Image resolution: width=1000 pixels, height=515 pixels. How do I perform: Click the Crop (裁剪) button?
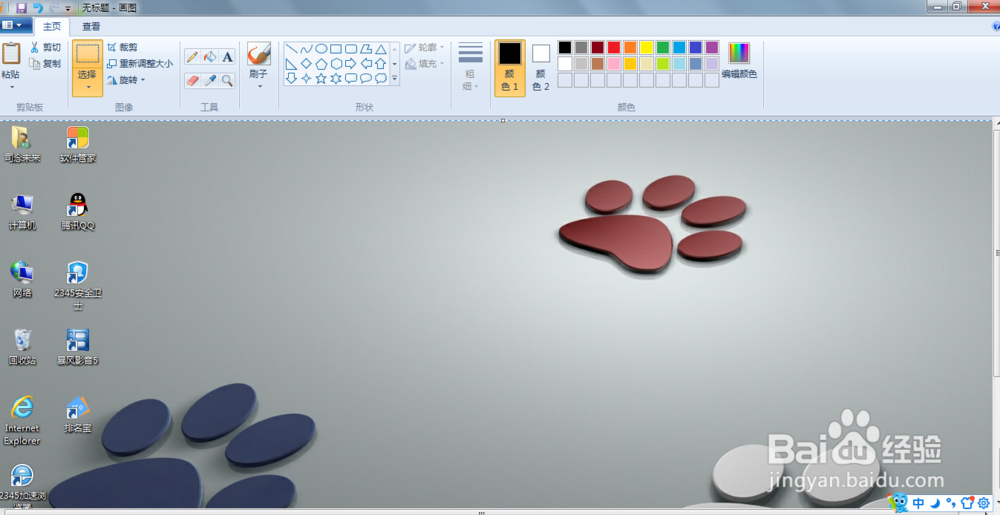coord(122,48)
